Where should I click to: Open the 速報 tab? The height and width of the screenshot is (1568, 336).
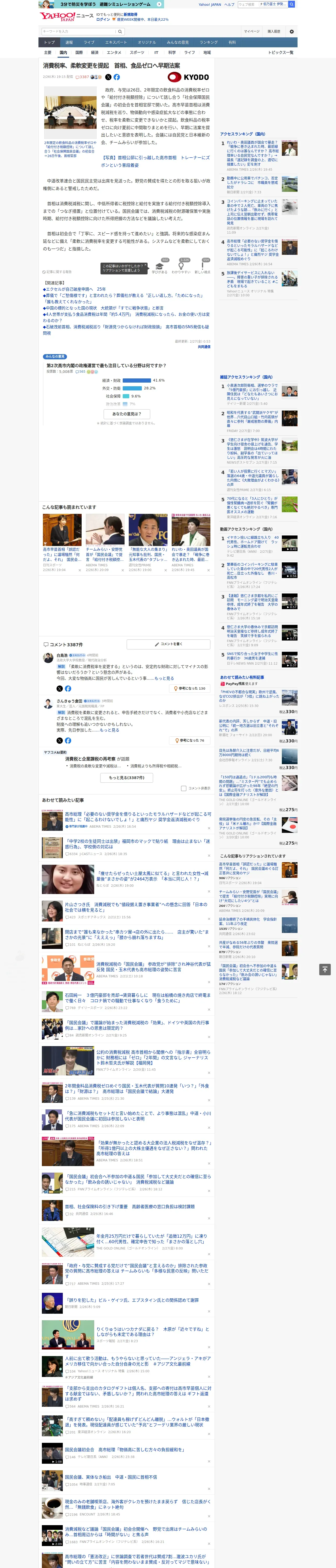click(69, 43)
